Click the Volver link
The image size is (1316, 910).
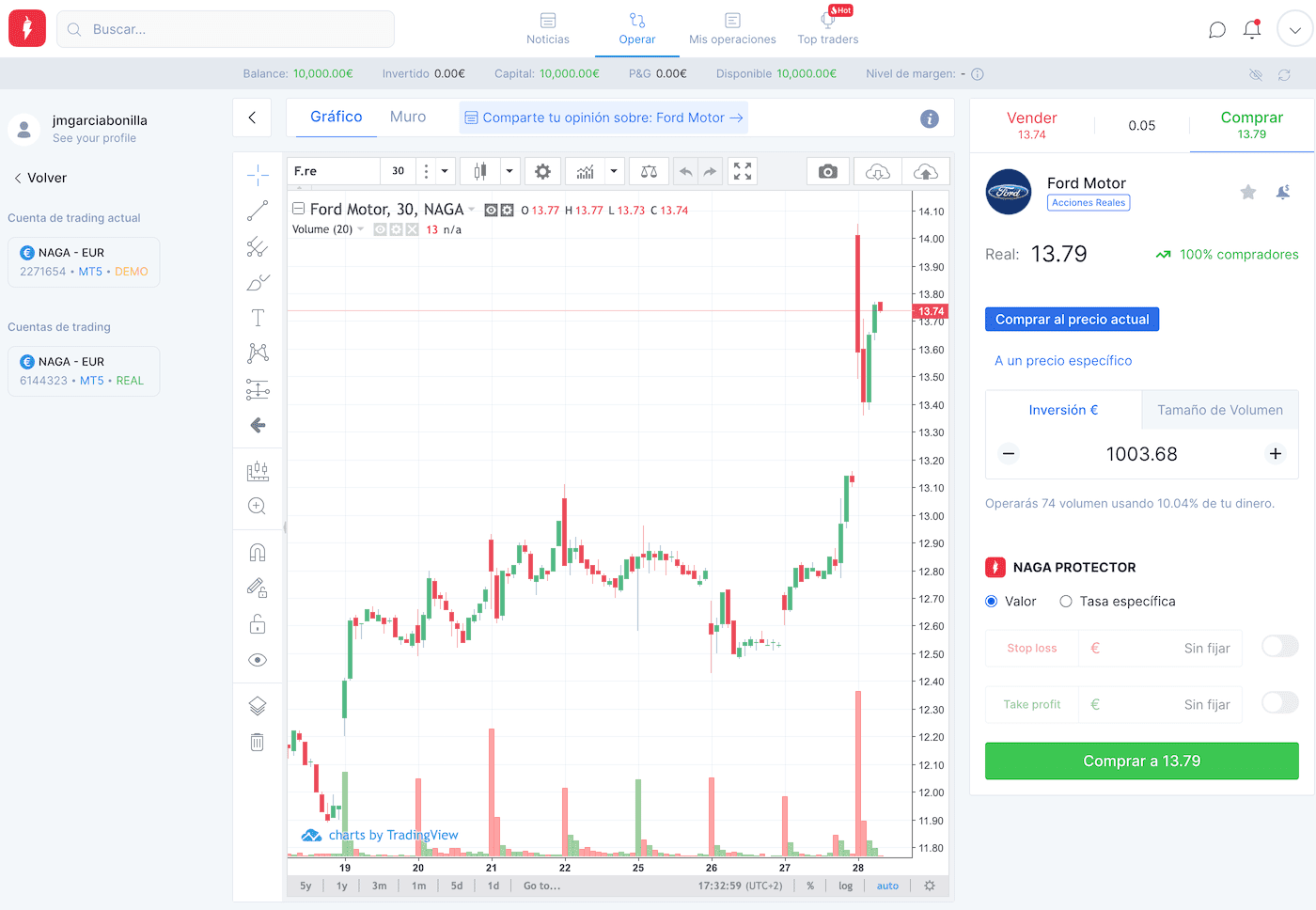[x=40, y=178]
